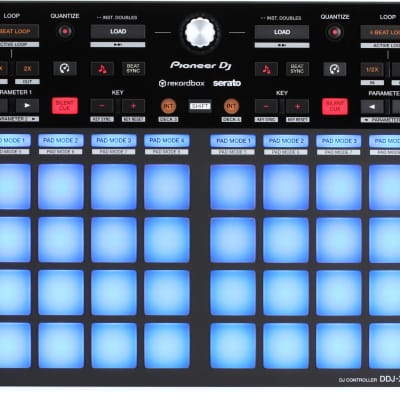Switch the left INT button for Deck 3

[x=168, y=106]
